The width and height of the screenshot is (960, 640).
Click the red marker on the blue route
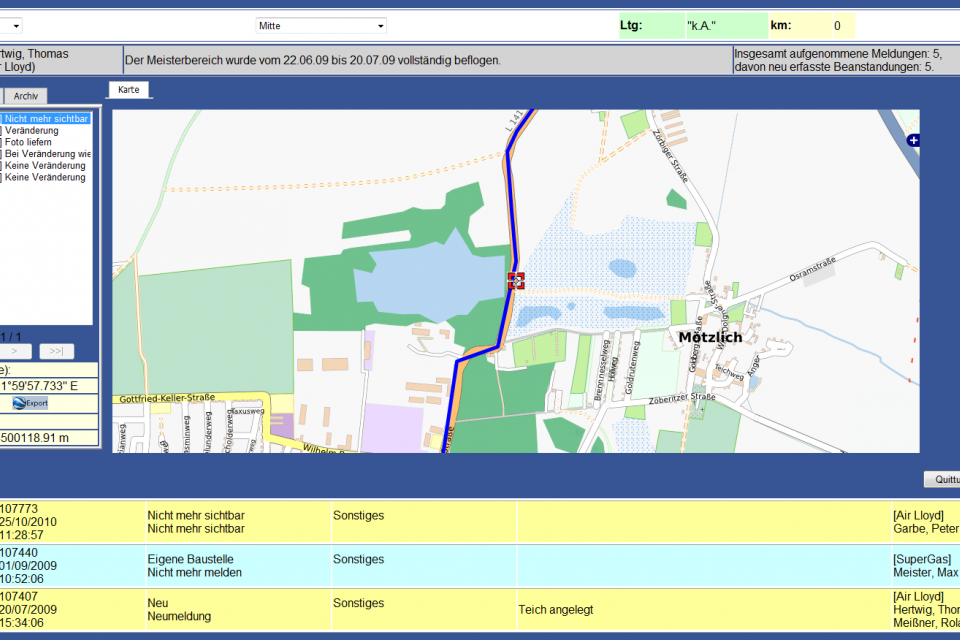pyautogui.click(x=516, y=281)
